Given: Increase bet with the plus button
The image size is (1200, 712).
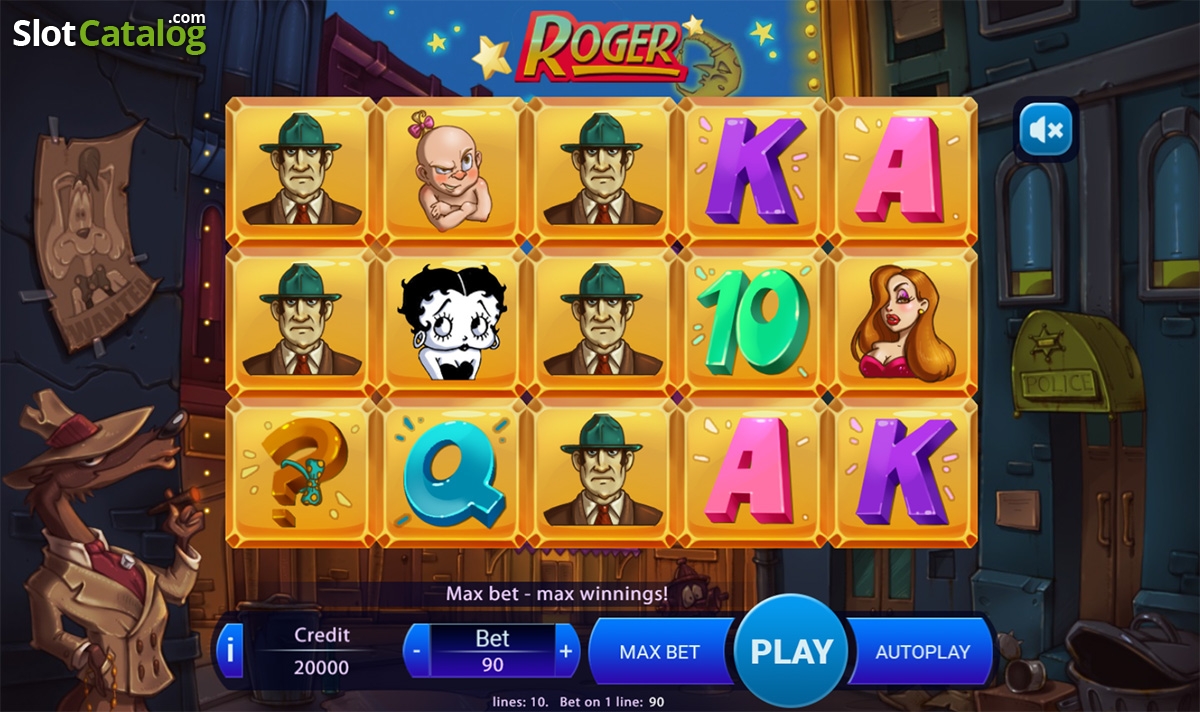Looking at the screenshot, I should [x=566, y=651].
